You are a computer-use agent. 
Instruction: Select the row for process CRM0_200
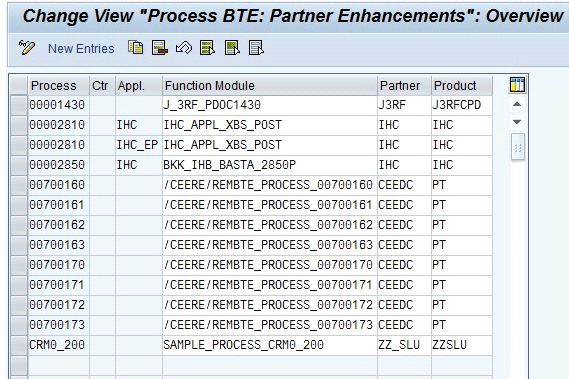[x=19, y=345]
